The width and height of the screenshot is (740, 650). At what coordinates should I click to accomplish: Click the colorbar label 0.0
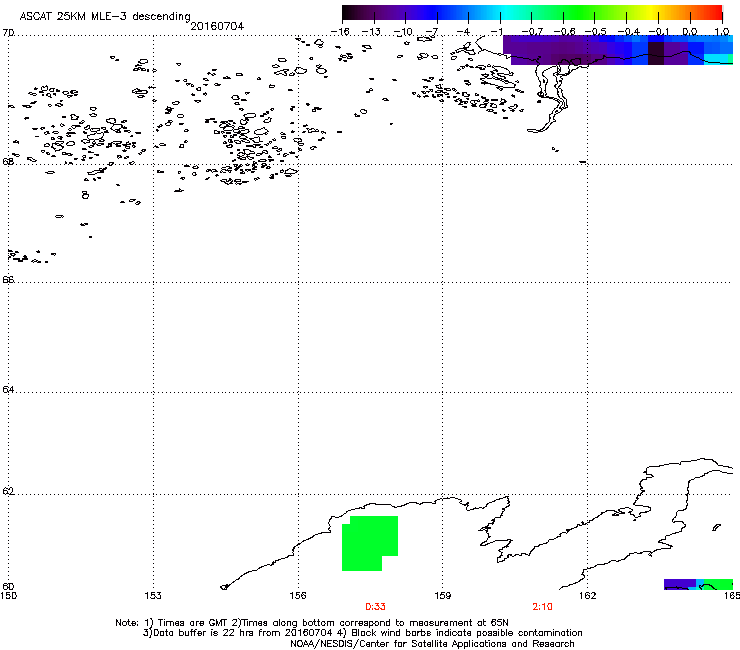pyautogui.click(x=690, y=32)
